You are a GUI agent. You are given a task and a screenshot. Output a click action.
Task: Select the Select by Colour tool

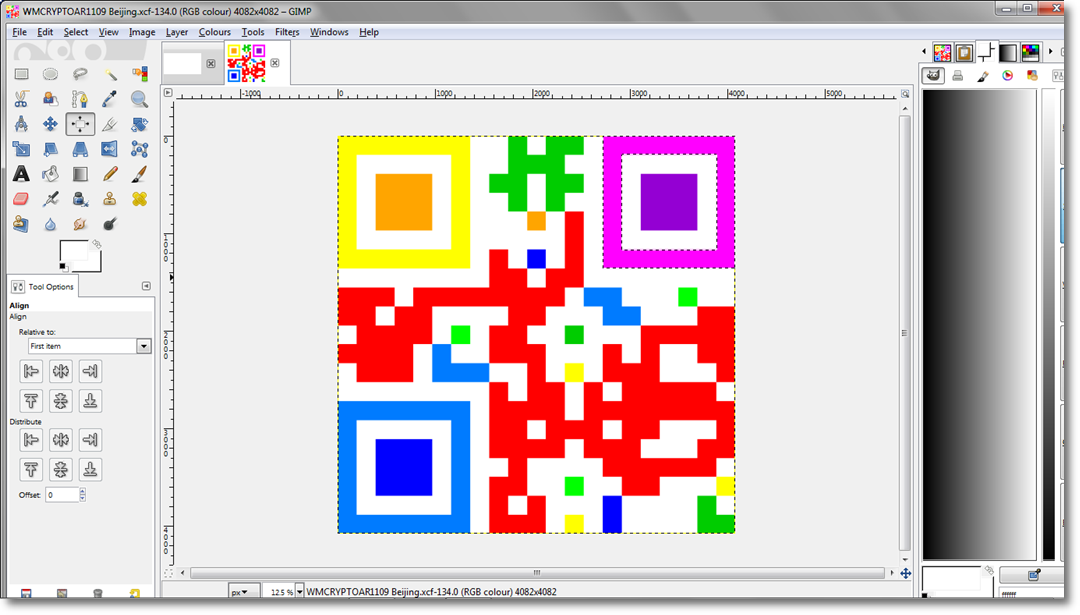pos(139,74)
